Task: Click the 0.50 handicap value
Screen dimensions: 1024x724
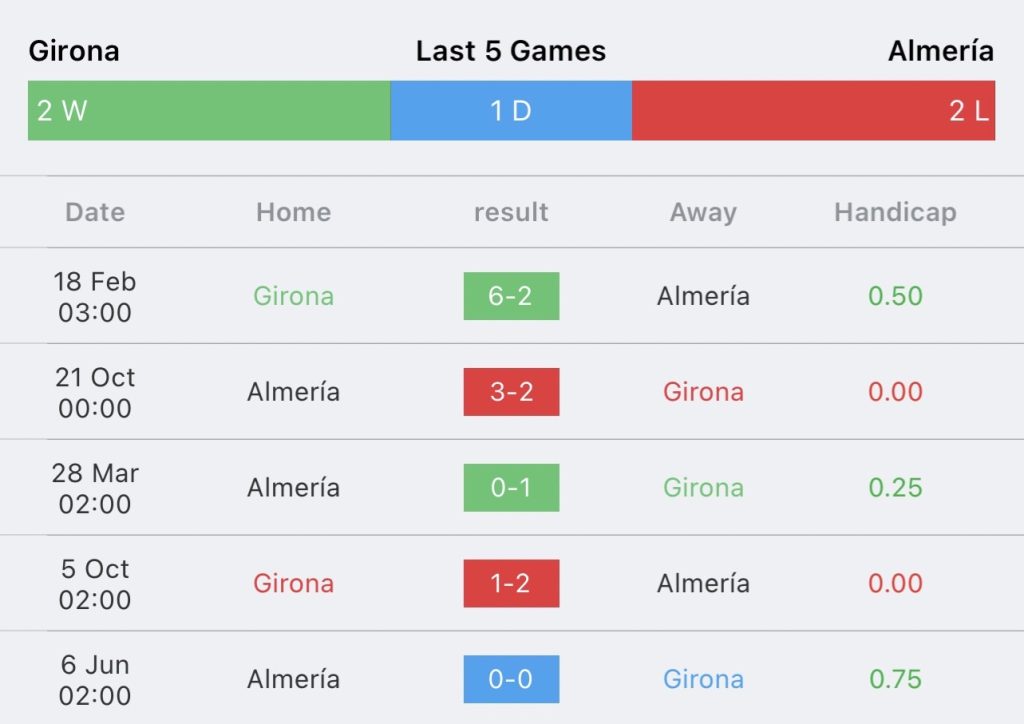Action: point(895,296)
